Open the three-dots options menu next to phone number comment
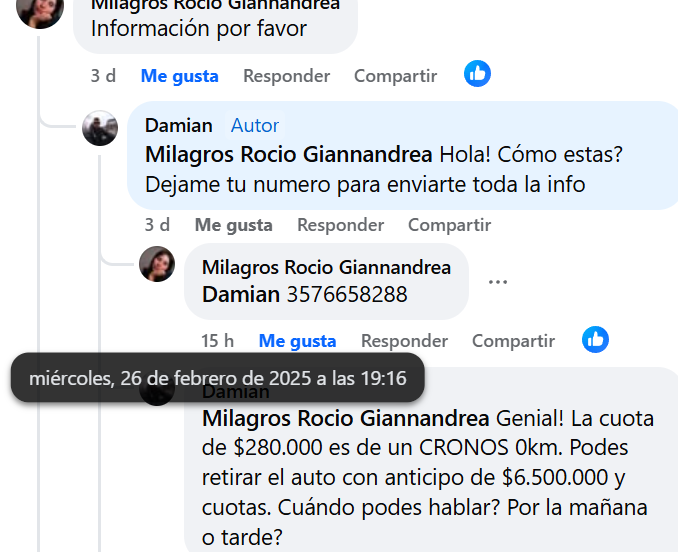The width and height of the screenshot is (678, 552). 498,282
